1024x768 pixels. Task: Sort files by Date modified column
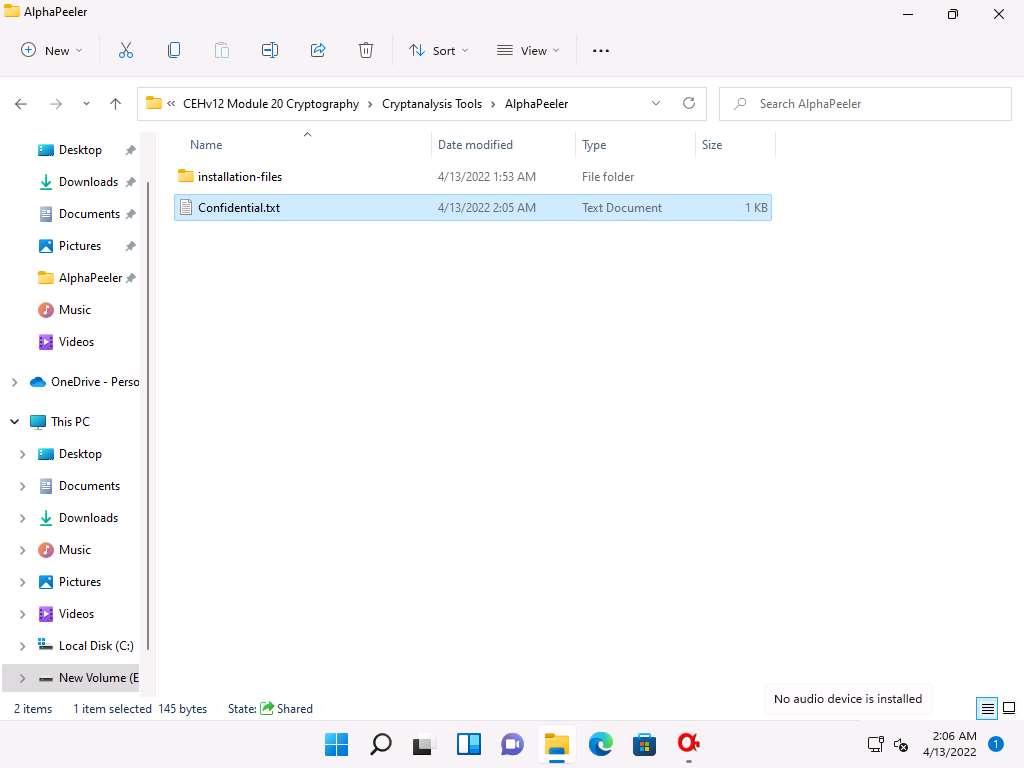click(x=475, y=145)
